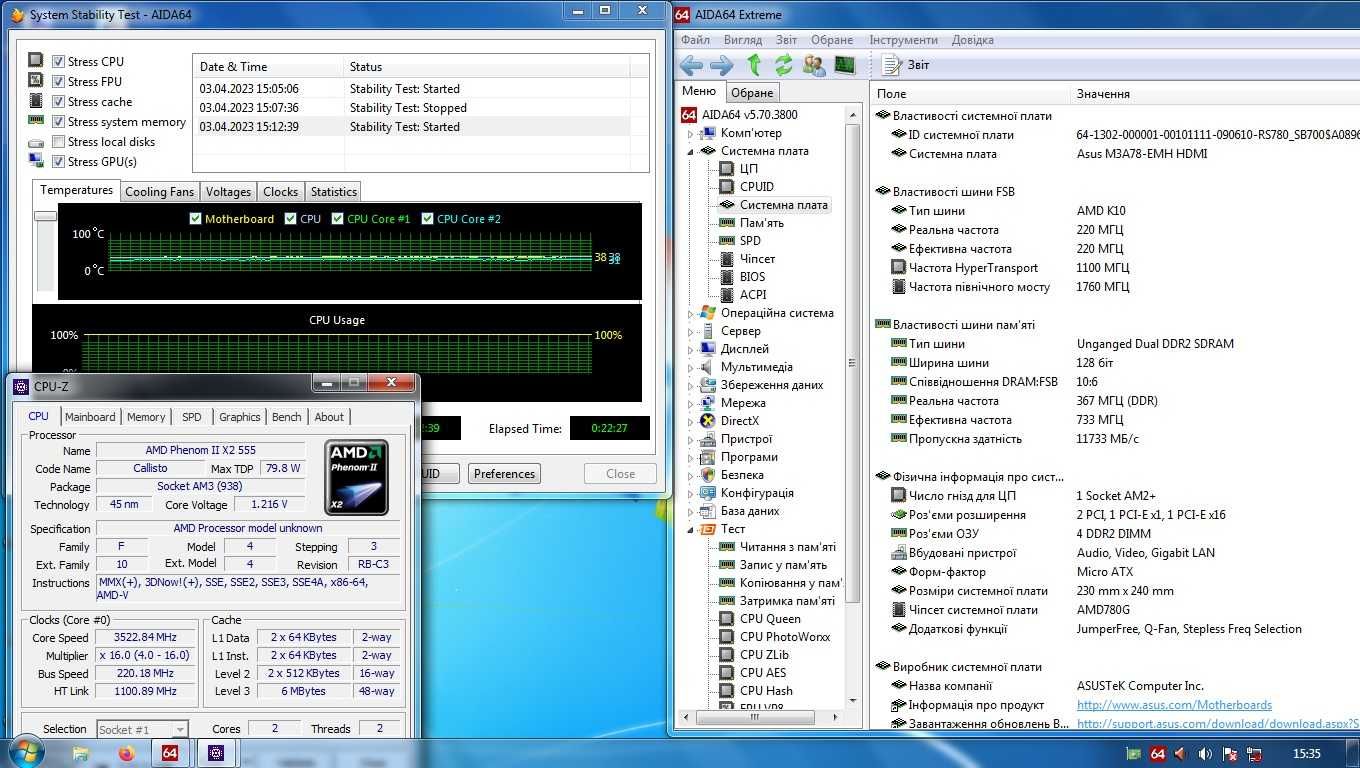Screen dimensions: 1360x768
Task: Refresh the AIDA64 page with green arrows icon
Action: (x=784, y=65)
